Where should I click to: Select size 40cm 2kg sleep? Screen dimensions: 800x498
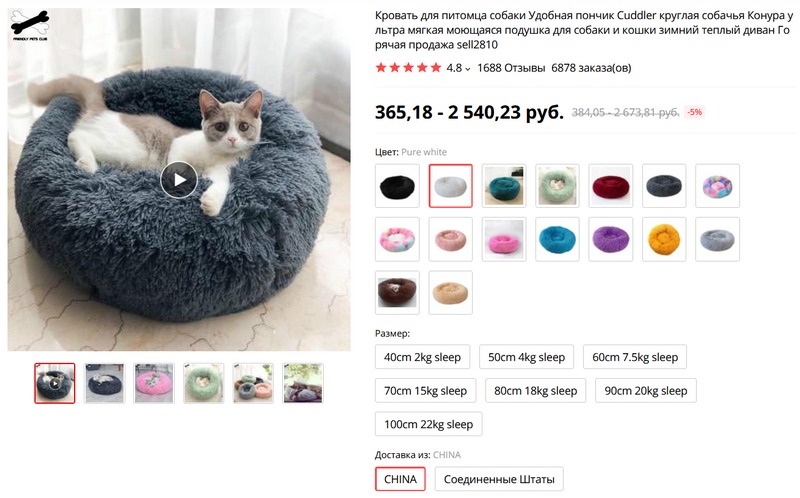pos(424,357)
